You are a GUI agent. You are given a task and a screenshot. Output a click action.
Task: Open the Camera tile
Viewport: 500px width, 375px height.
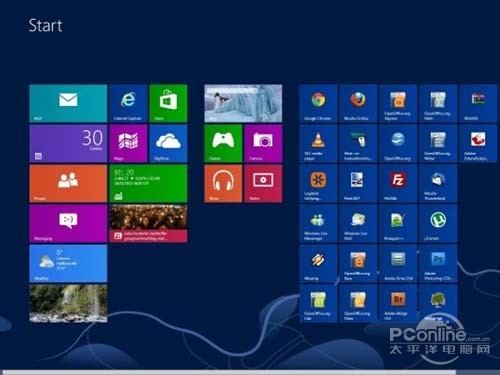pyautogui.click(x=263, y=143)
